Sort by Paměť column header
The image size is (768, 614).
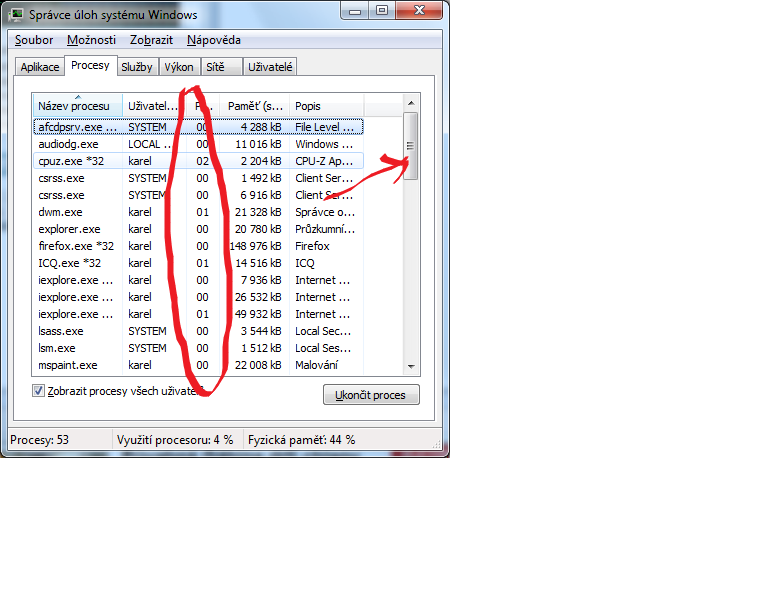coord(255,106)
